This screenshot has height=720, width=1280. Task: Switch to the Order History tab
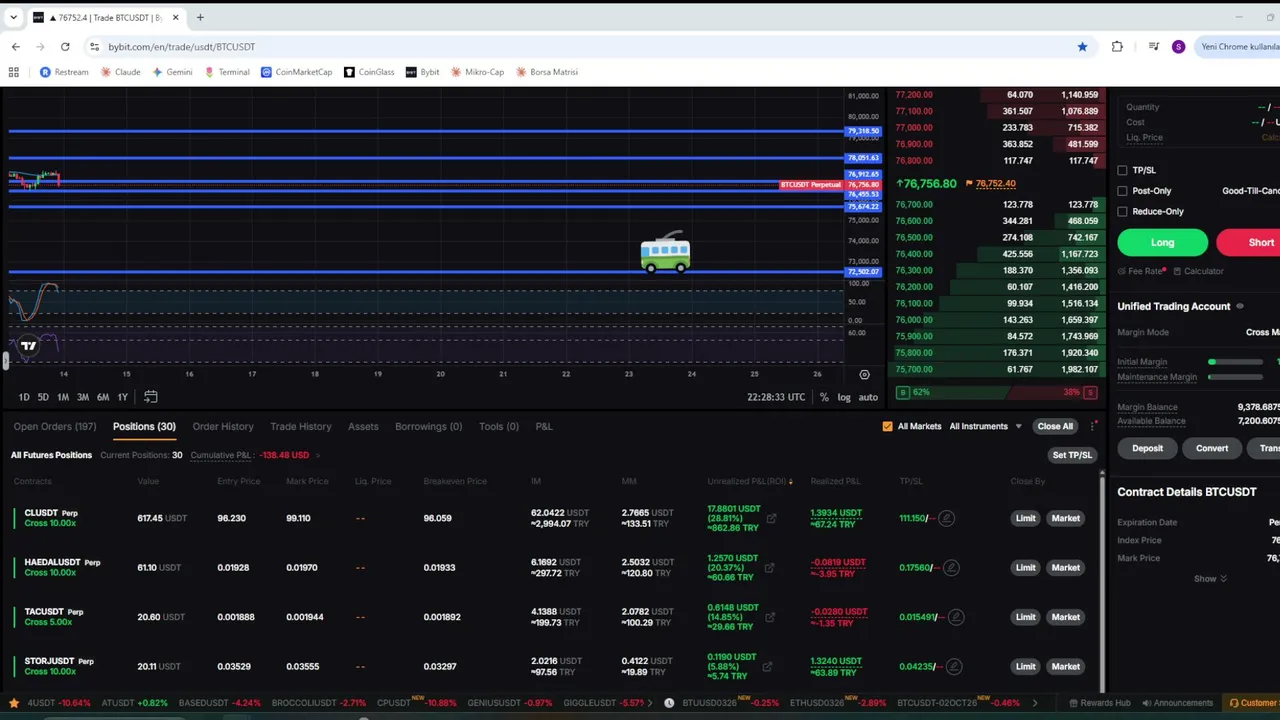click(223, 427)
